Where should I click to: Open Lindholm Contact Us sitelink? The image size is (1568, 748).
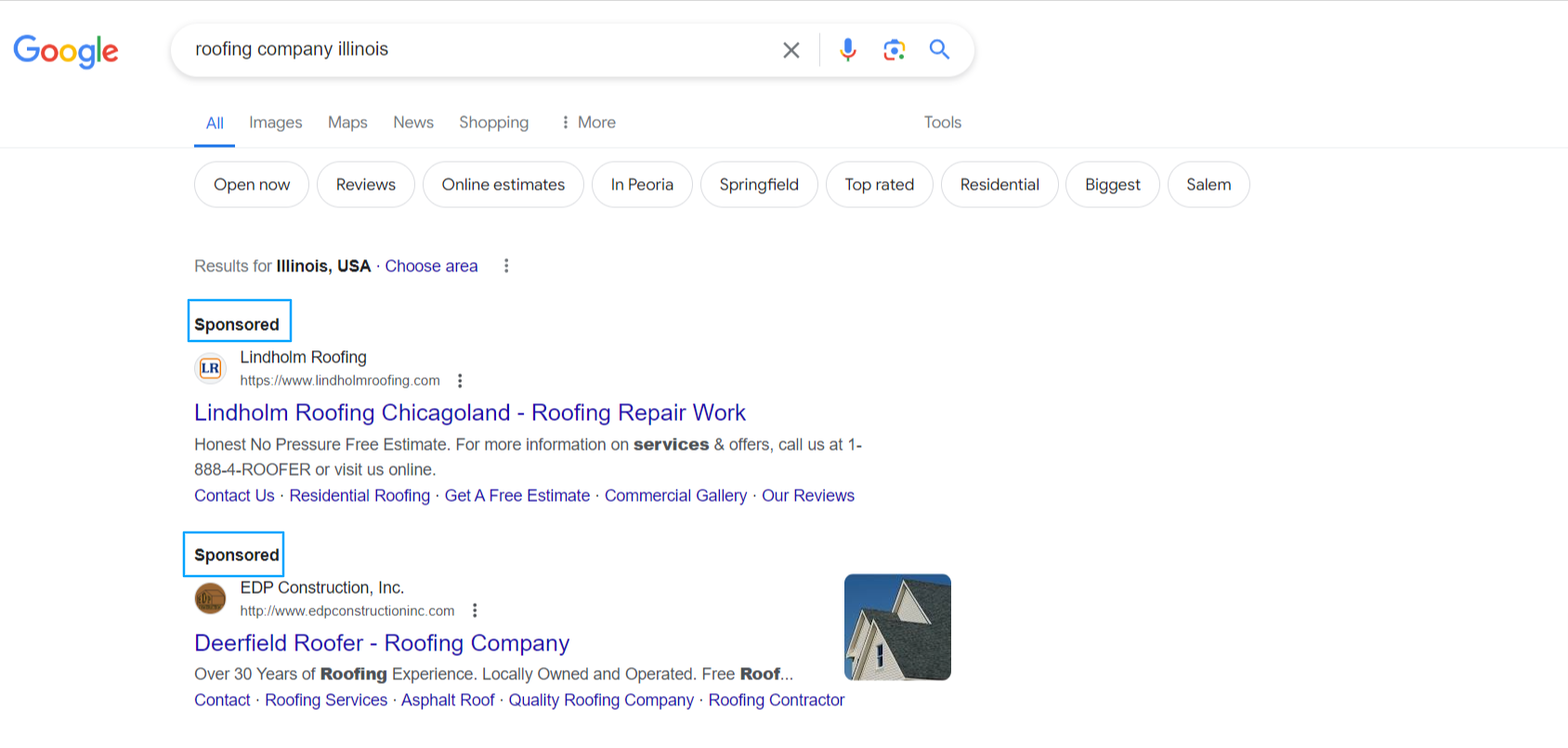tap(234, 495)
